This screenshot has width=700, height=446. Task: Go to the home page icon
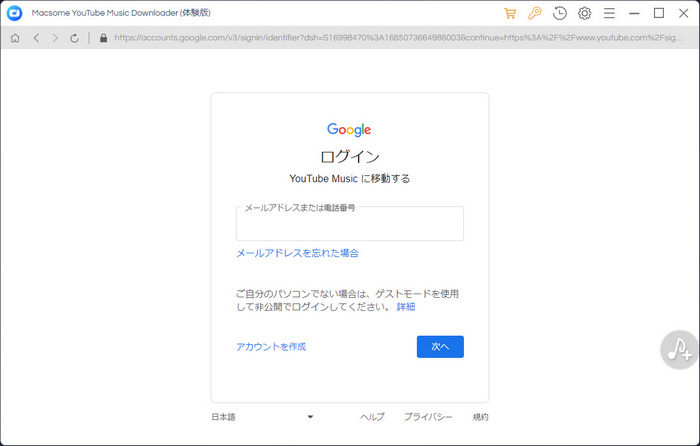pyautogui.click(x=15, y=38)
